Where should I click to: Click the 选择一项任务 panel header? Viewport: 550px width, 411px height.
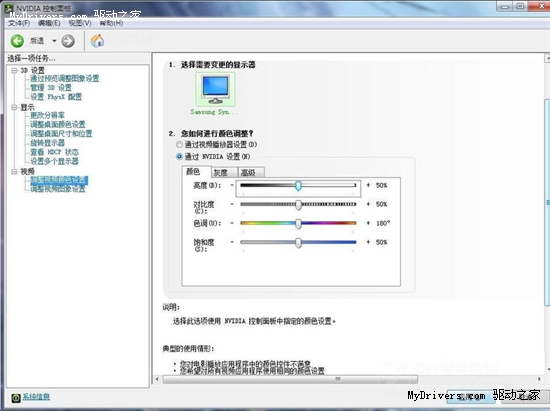(x=31, y=58)
